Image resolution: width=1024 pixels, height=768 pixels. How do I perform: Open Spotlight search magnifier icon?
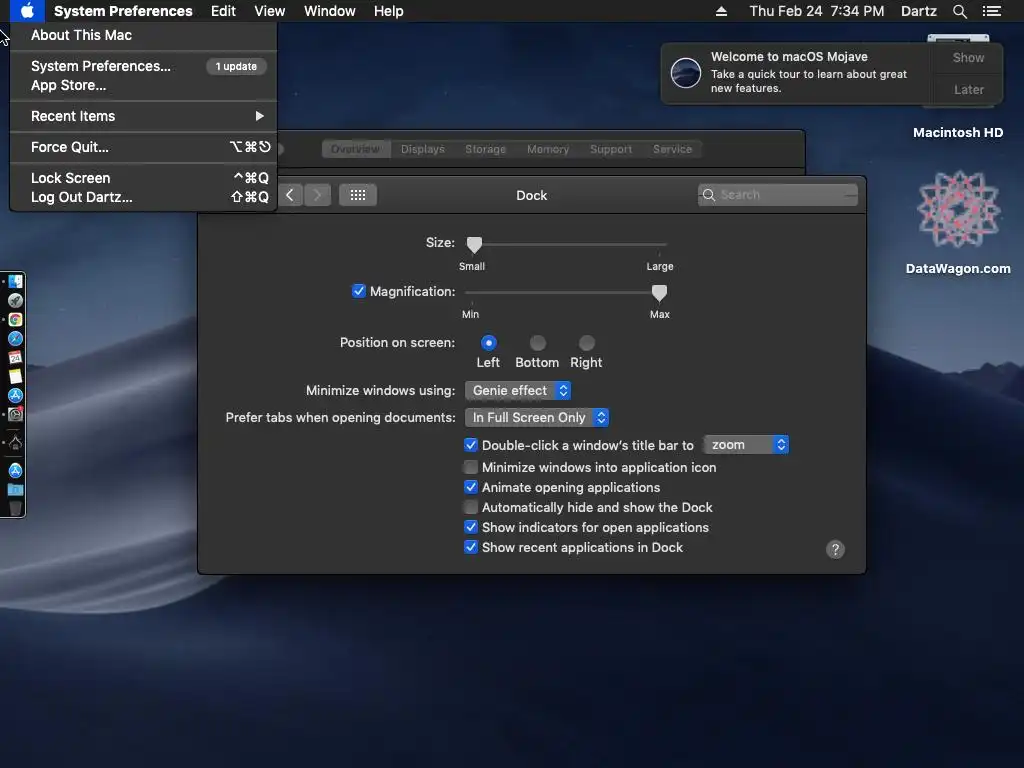959,11
